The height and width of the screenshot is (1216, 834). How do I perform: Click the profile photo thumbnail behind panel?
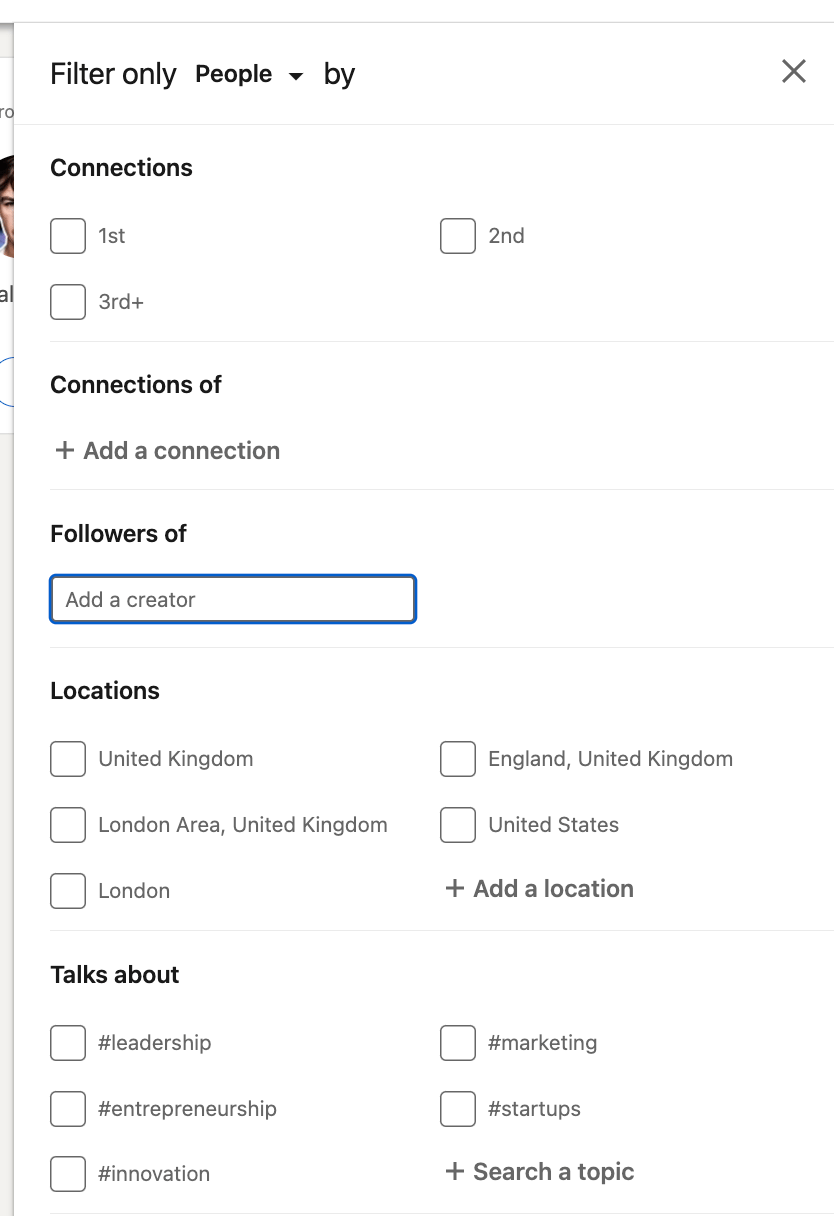pyautogui.click(x=6, y=206)
